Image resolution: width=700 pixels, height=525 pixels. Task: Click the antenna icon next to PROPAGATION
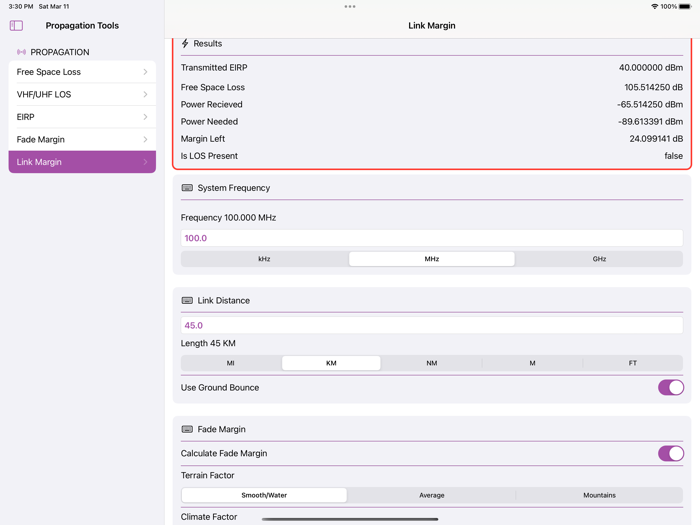pos(21,52)
